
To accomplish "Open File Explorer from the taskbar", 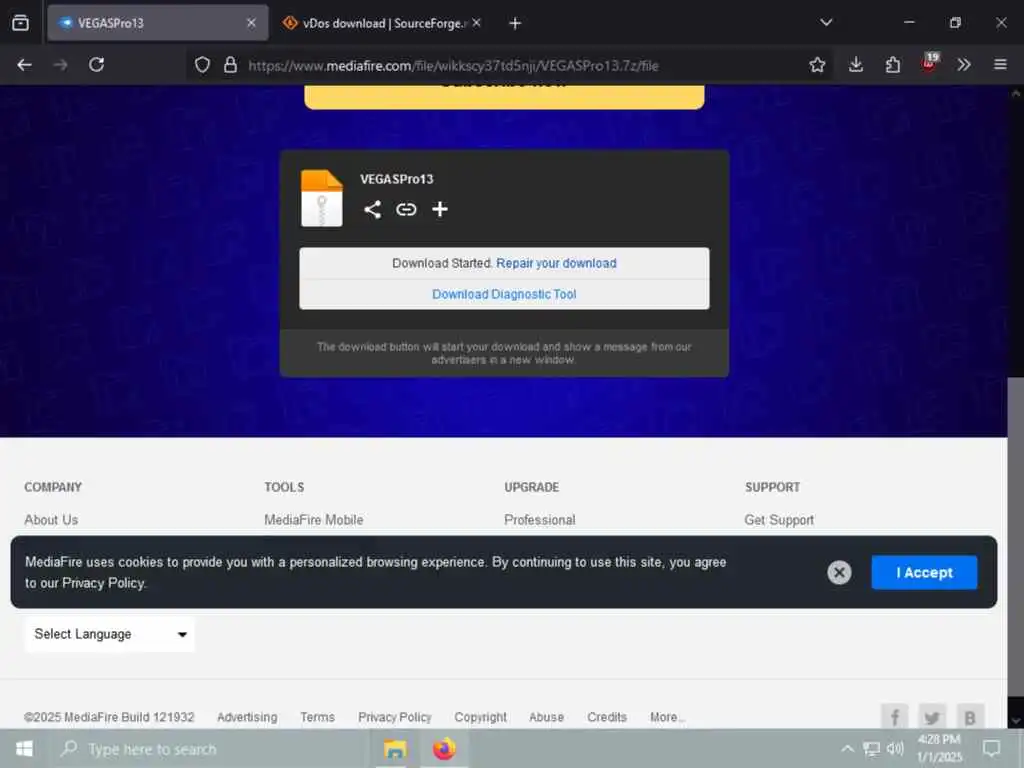I will (394, 749).
